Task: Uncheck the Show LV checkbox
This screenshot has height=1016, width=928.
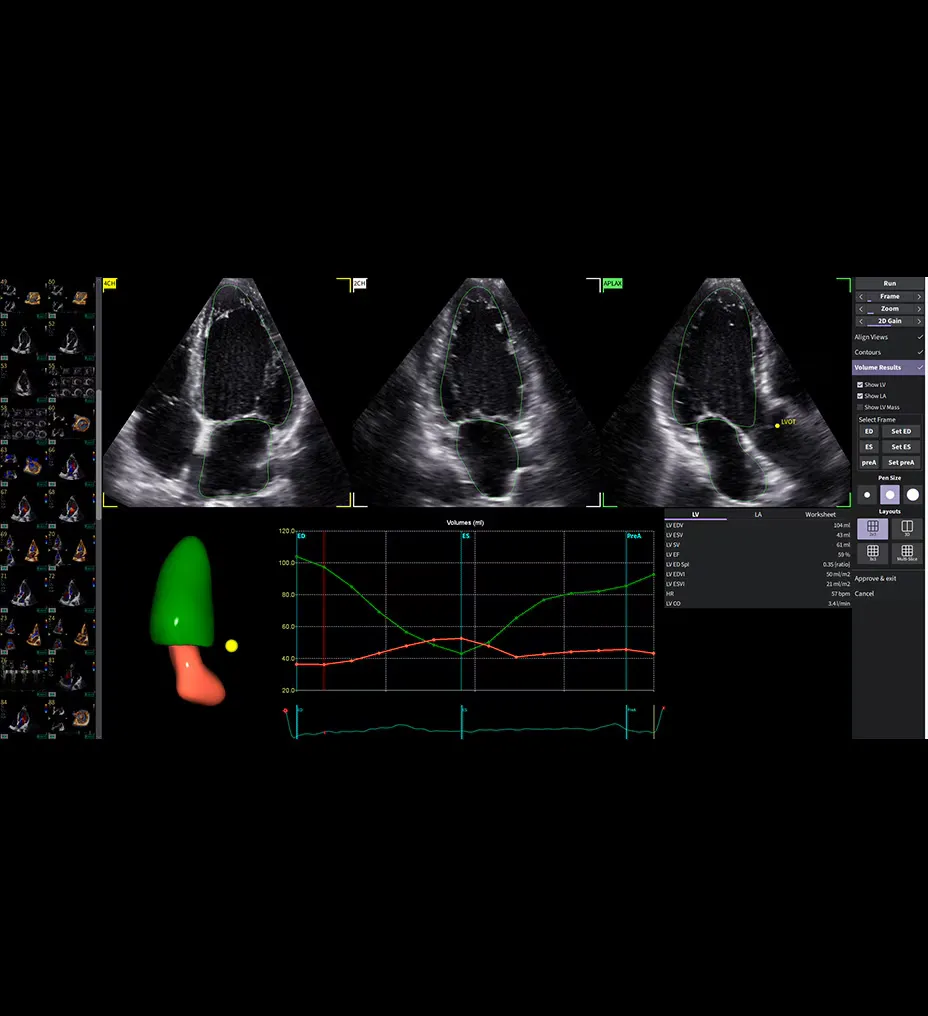Action: point(860,385)
